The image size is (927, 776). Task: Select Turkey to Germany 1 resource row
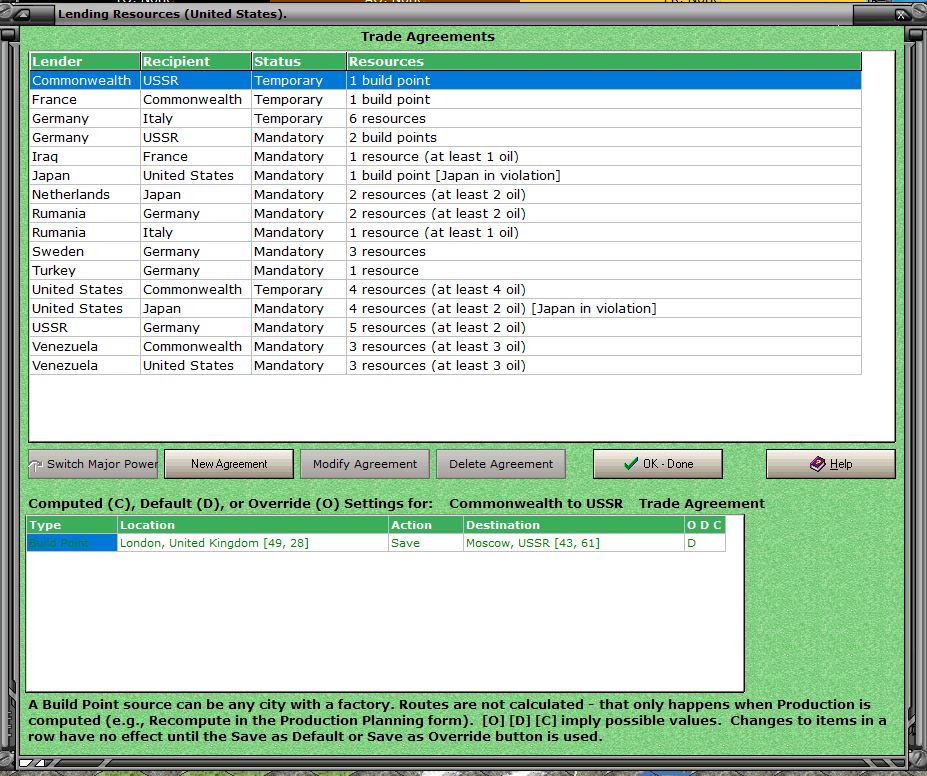coord(446,270)
